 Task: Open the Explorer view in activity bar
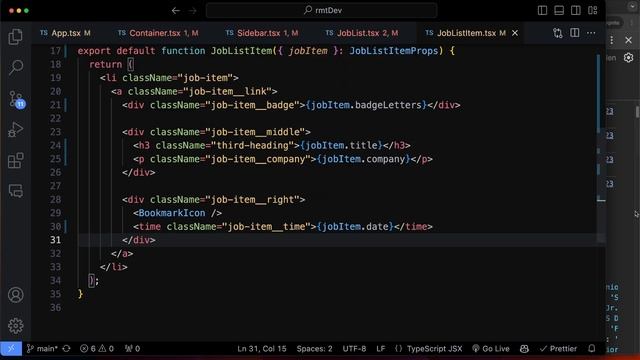pos(16,37)
